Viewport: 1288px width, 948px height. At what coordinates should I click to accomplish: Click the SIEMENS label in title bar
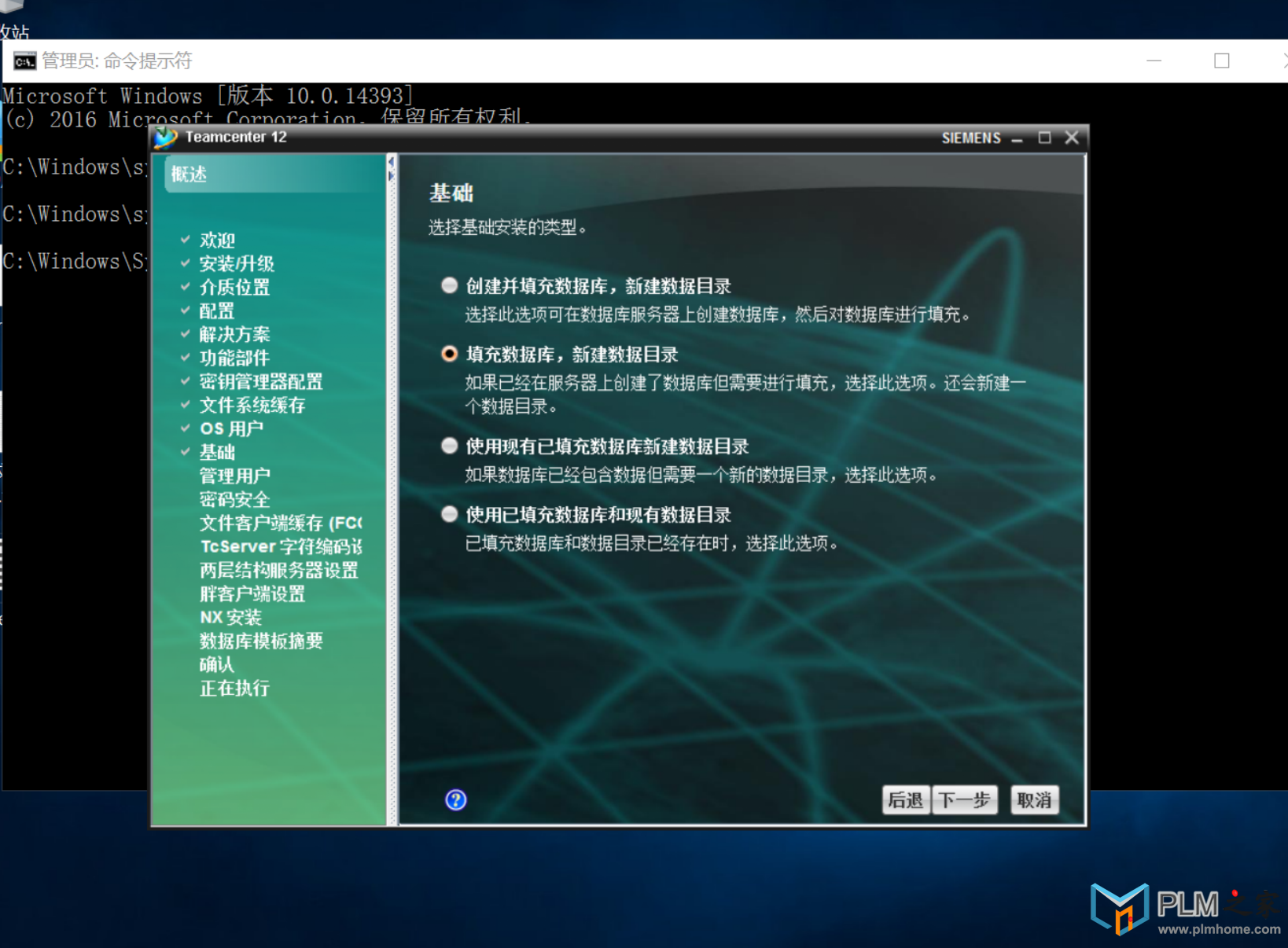[x=971, y=138]
